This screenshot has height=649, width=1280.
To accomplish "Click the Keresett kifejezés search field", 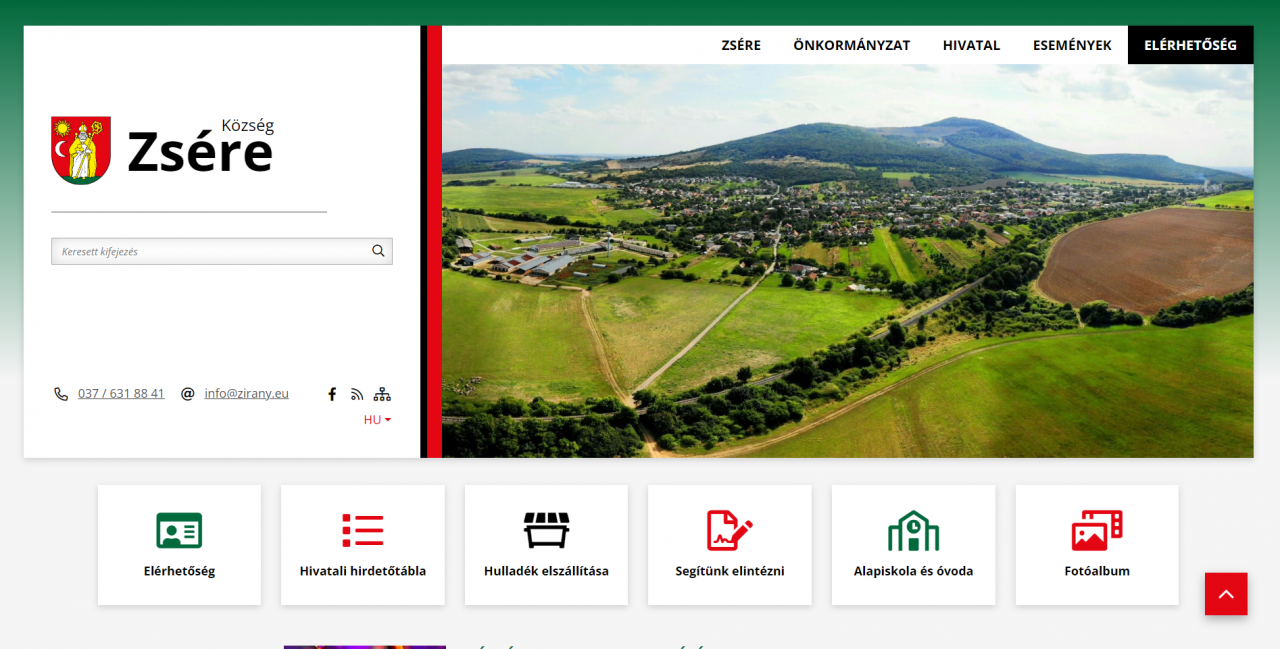I will (208, 251).
